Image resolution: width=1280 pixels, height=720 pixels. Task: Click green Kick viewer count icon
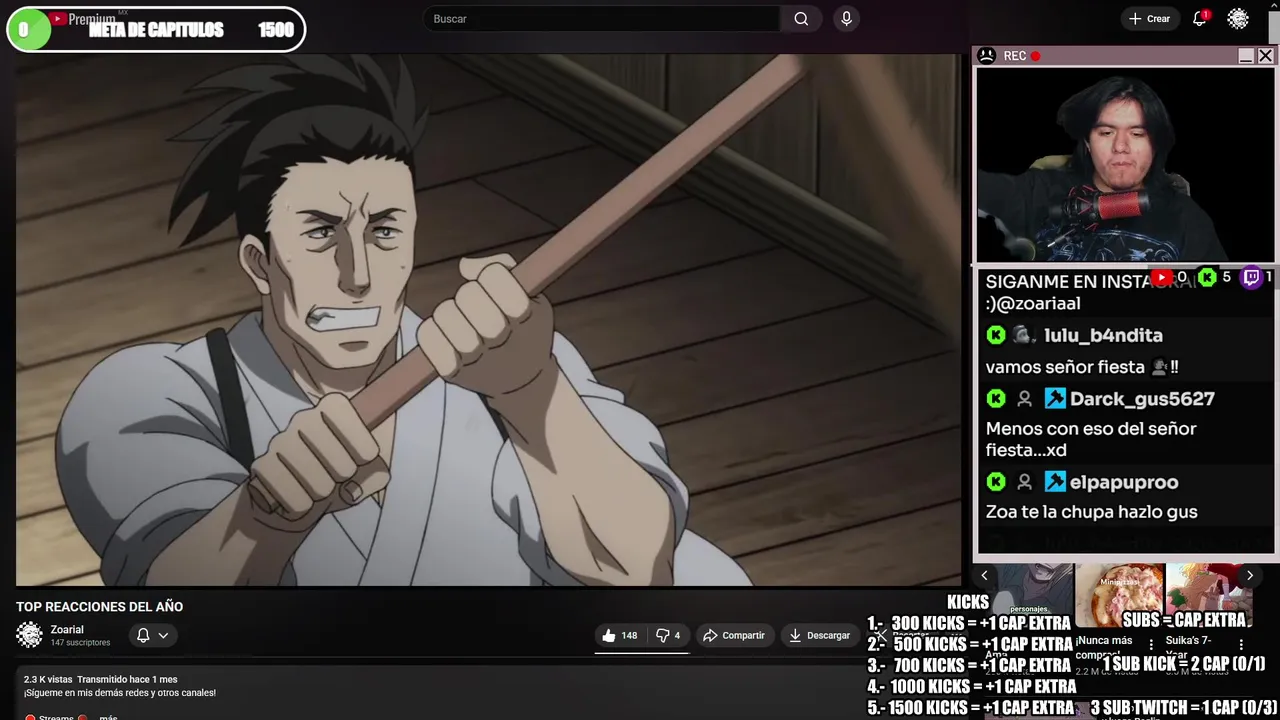point(1207,277)
